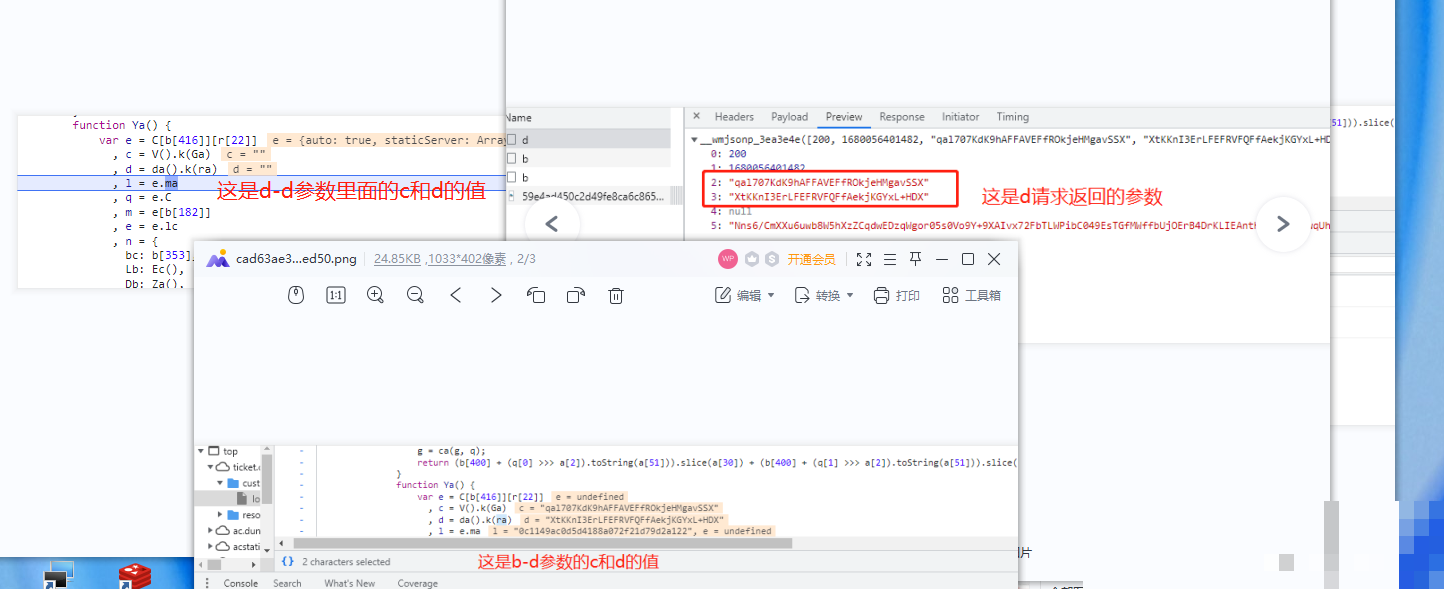The height and width of the screenshot is (589, 1444).
Task: Pin the image viewer window on top
Action: click(915, 260)
